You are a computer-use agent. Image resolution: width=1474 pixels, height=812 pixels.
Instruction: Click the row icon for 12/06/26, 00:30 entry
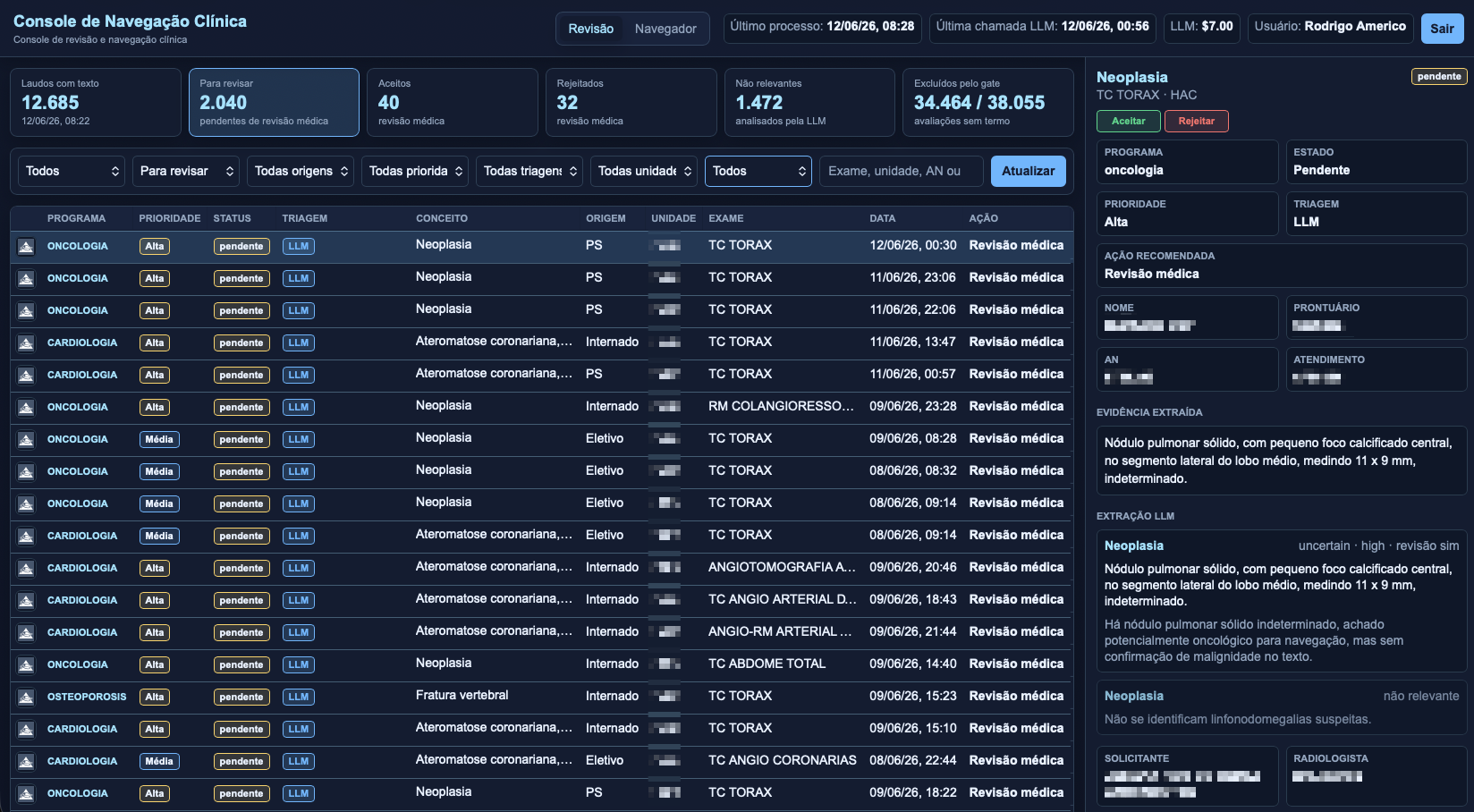[x=26, y=246]
